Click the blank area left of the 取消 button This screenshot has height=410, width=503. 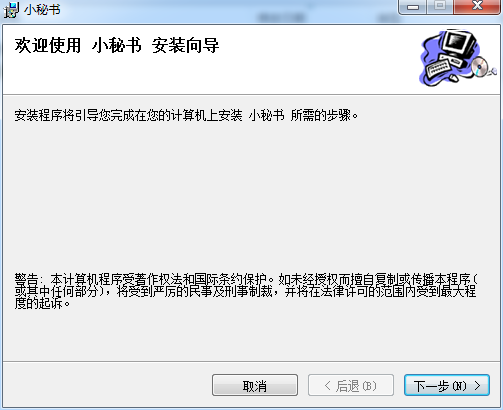[x=107, y=385]
